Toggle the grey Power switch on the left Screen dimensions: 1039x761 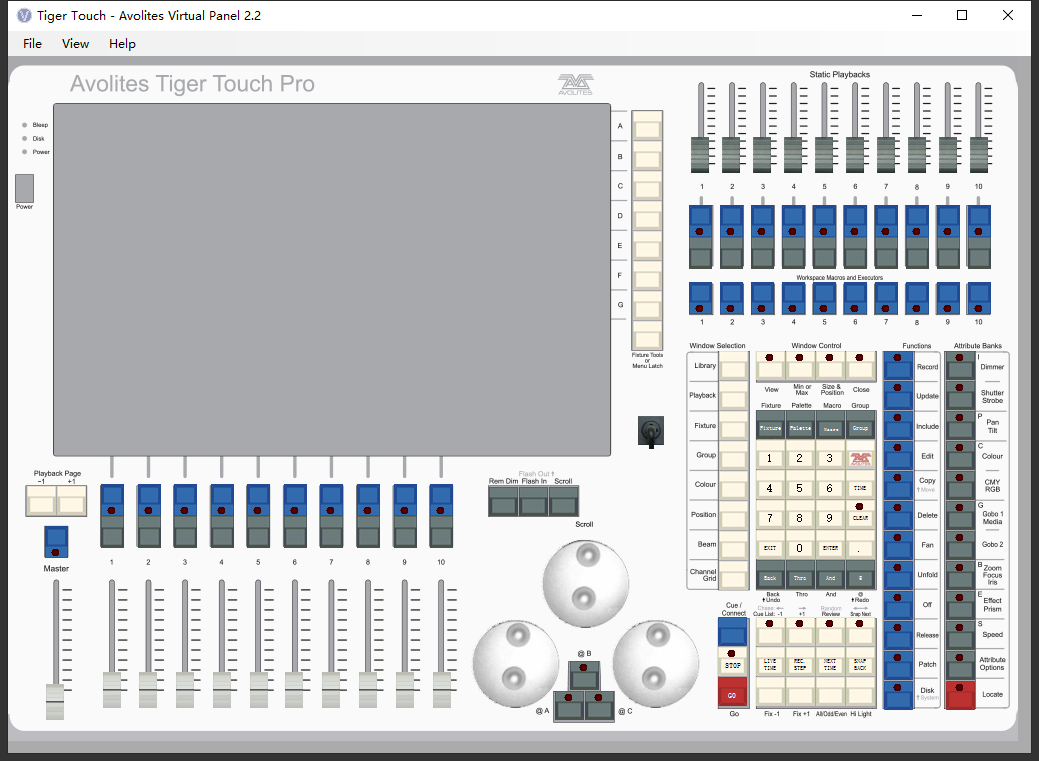25,188
